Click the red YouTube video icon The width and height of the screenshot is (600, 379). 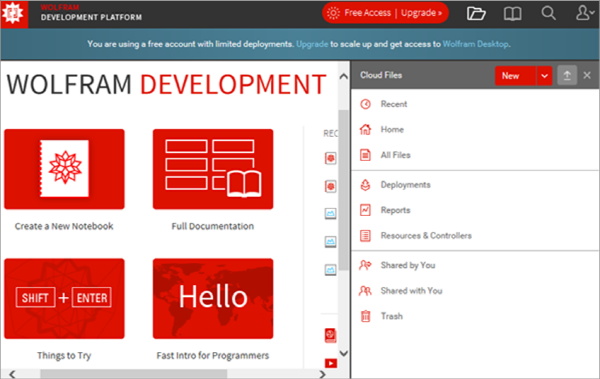[331, 363]
